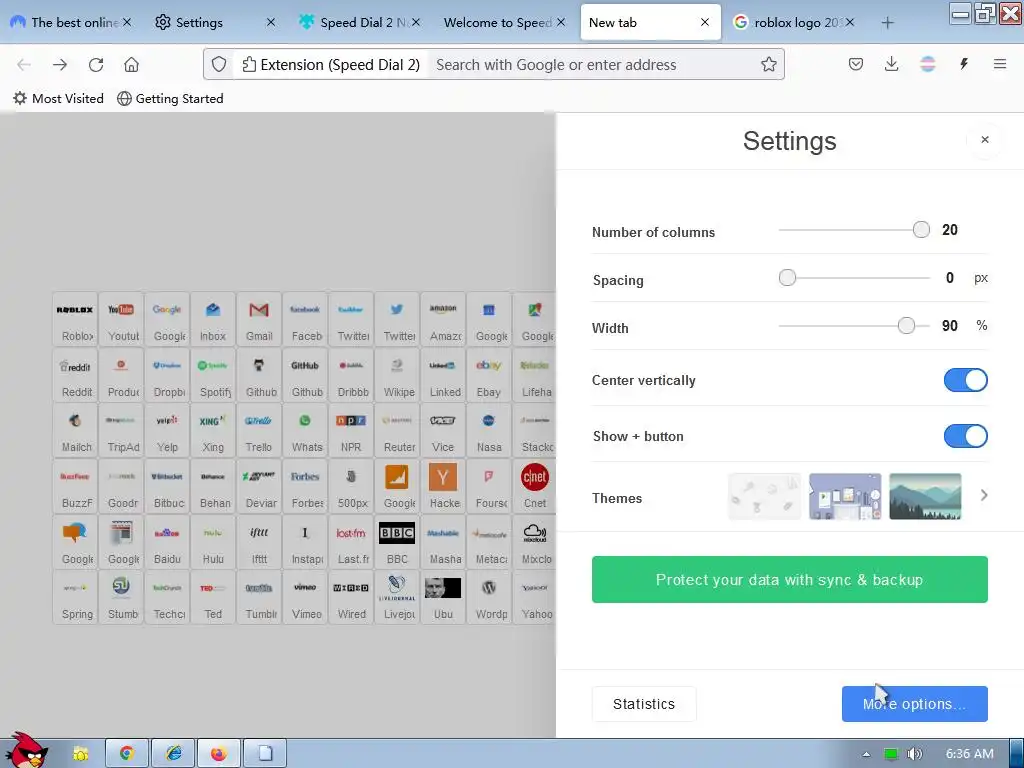Open the Gmail speed dial tile
This screenshot has width=1024, height=768.
[259, 319]
